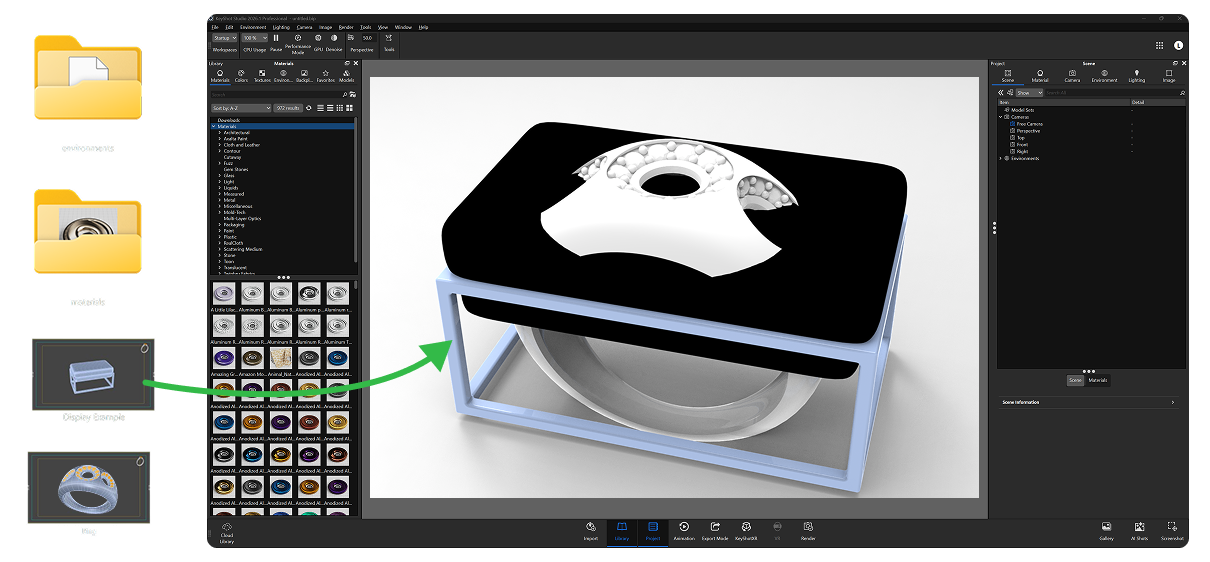This screenshot has width=1210, height=562.
Task: Switch to Project Material tab
Action: pos(1040,76)
